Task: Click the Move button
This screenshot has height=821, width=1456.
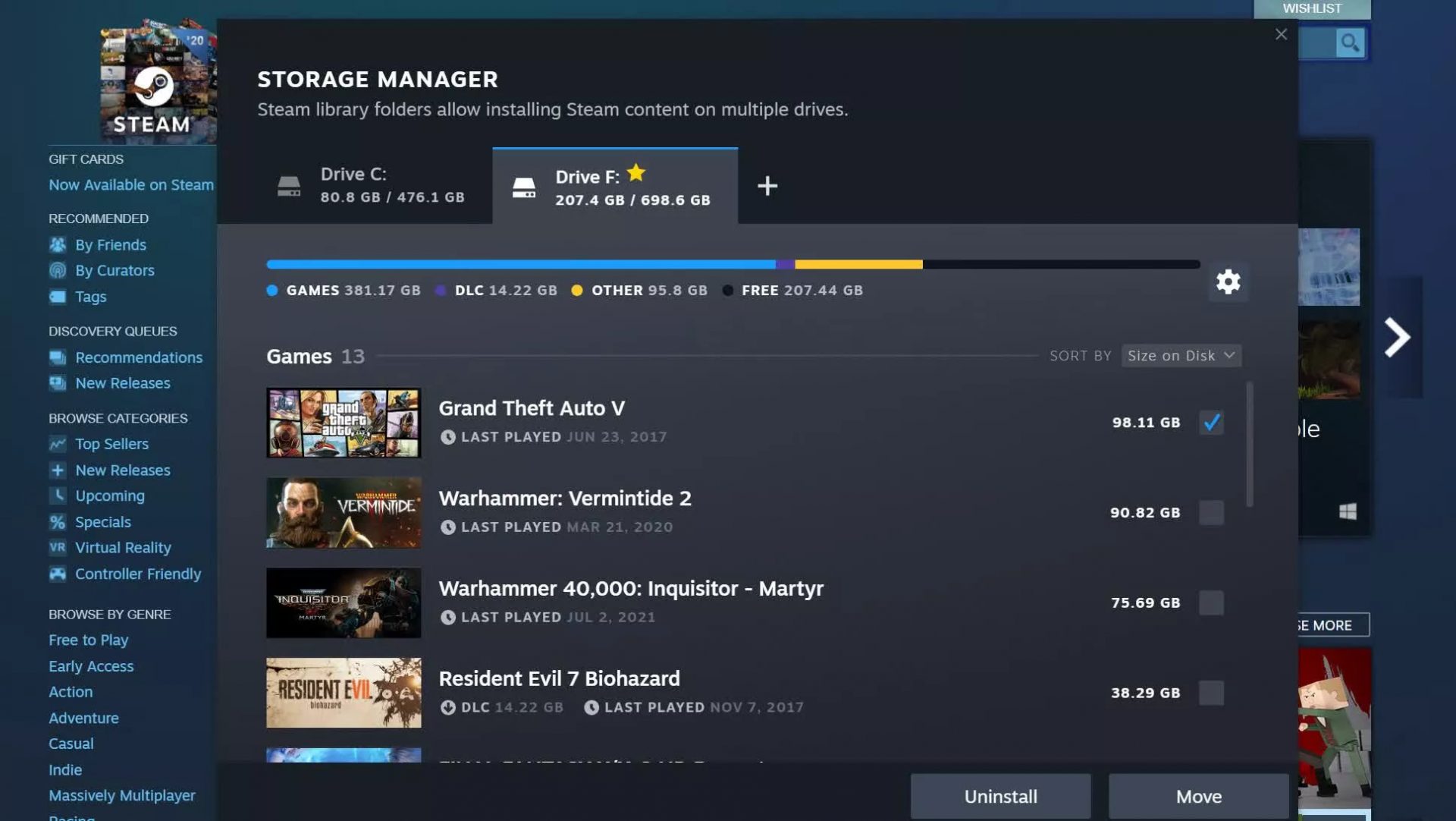Action: point(1198,796)
